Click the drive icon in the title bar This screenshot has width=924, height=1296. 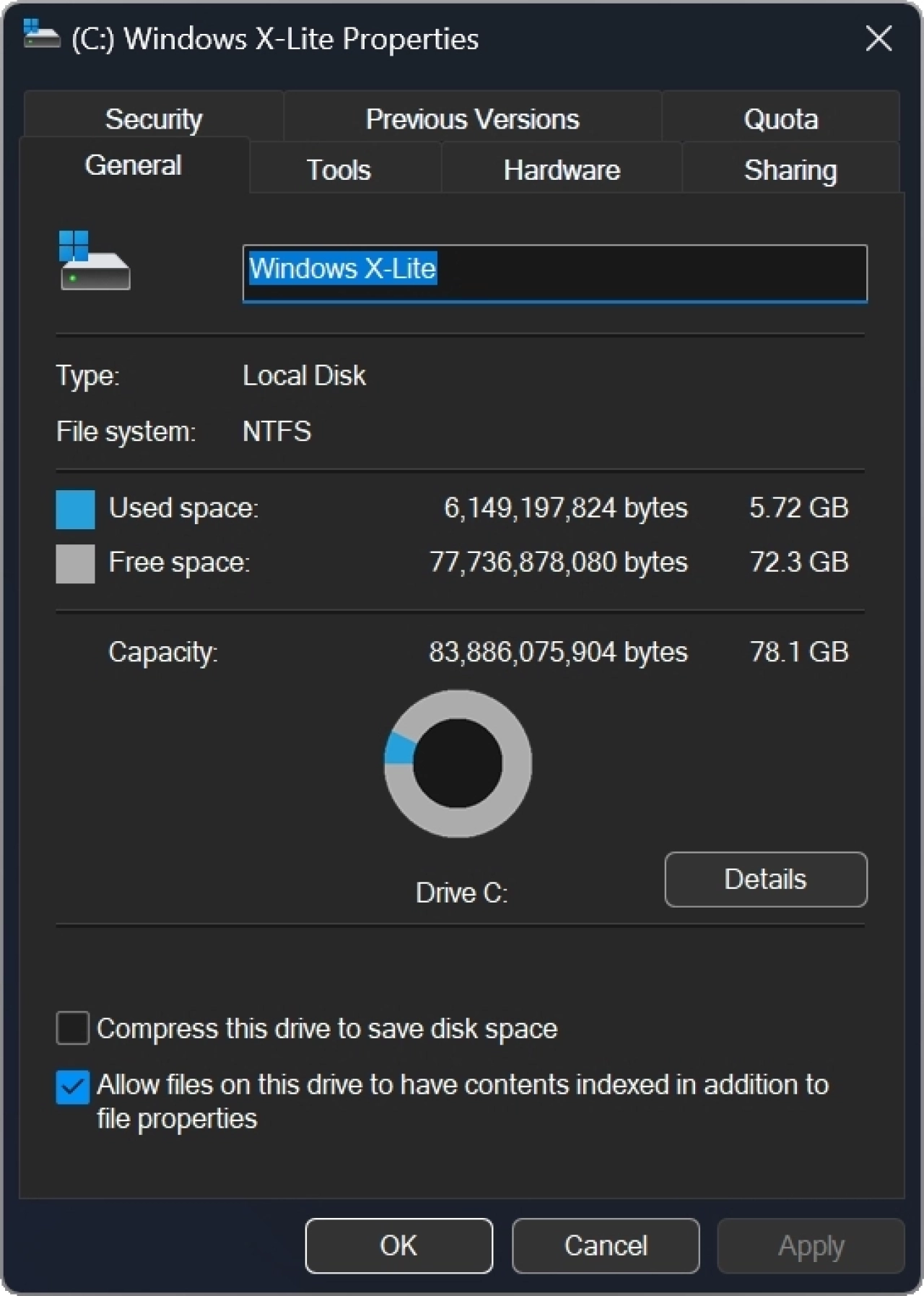(41, 33)
